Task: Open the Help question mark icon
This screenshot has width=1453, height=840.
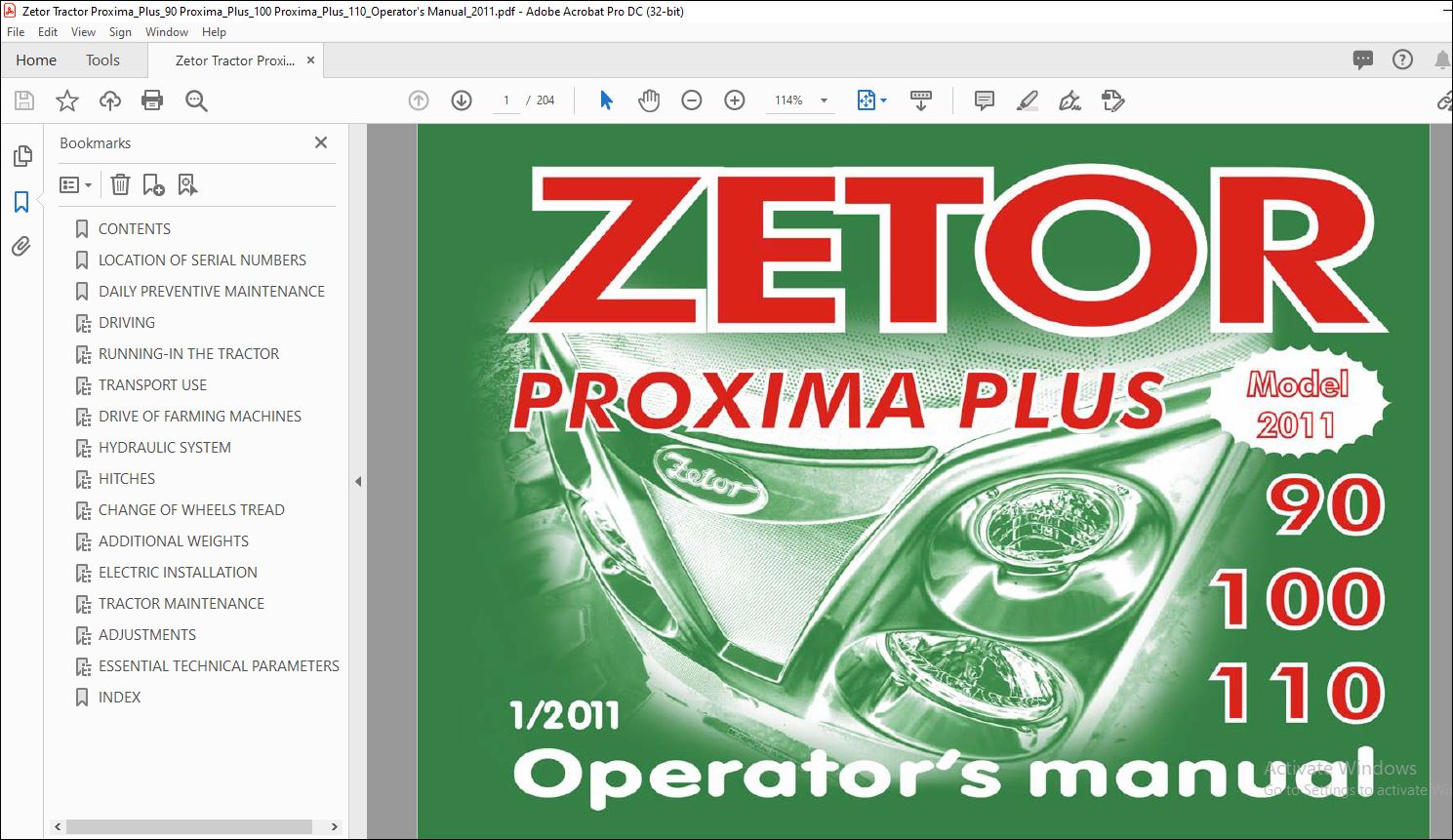Action: tap(1402, 60)
